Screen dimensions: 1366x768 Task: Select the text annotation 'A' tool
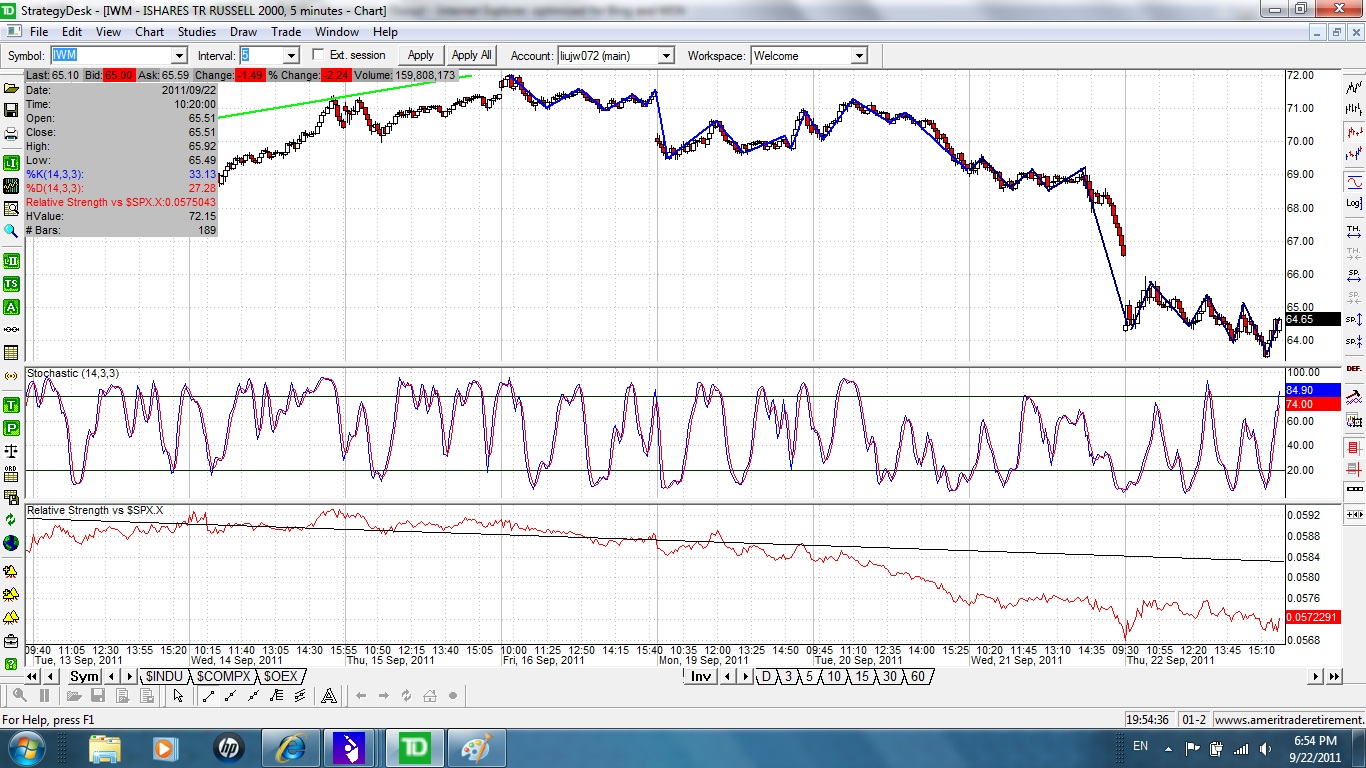point(329,696)
